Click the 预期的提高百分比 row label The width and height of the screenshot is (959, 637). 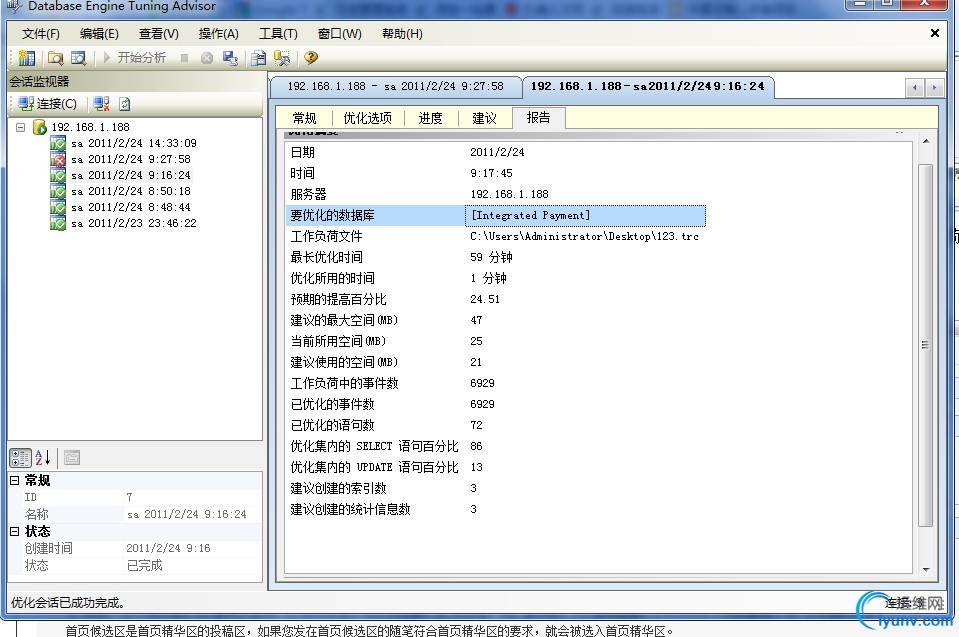tap(338, 300)
